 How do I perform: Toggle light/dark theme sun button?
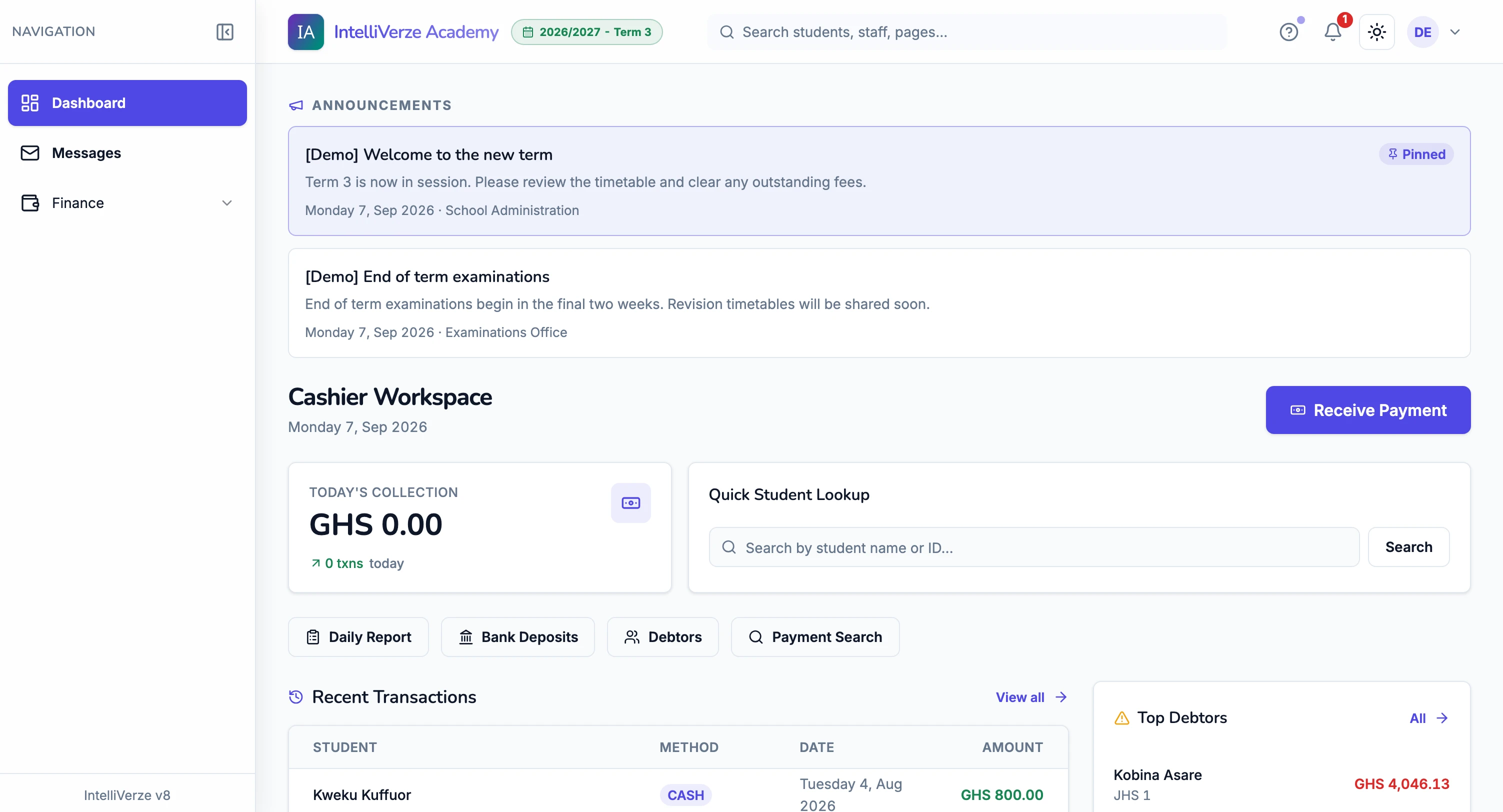1377,31
